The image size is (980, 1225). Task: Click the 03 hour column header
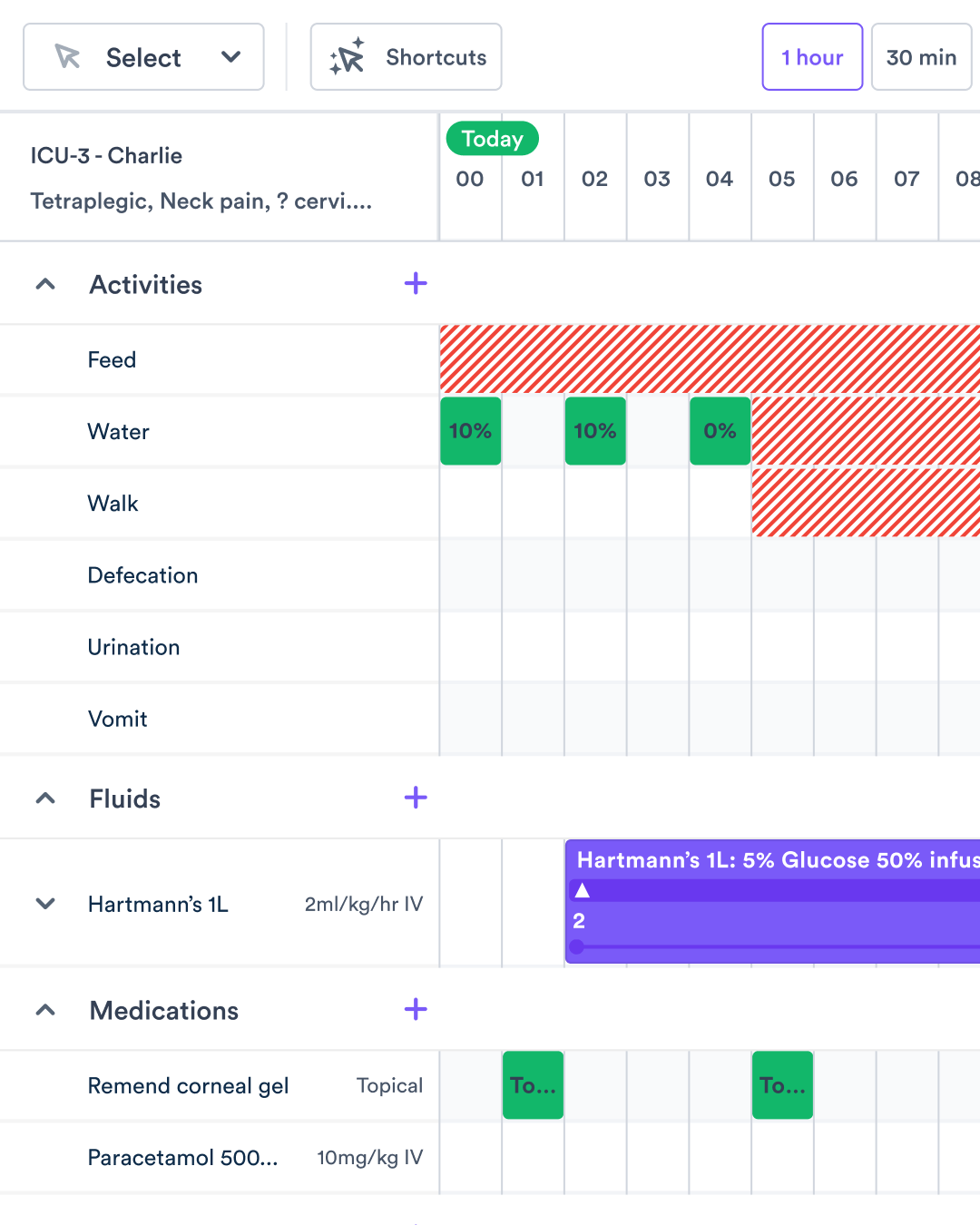coord(657,179)
